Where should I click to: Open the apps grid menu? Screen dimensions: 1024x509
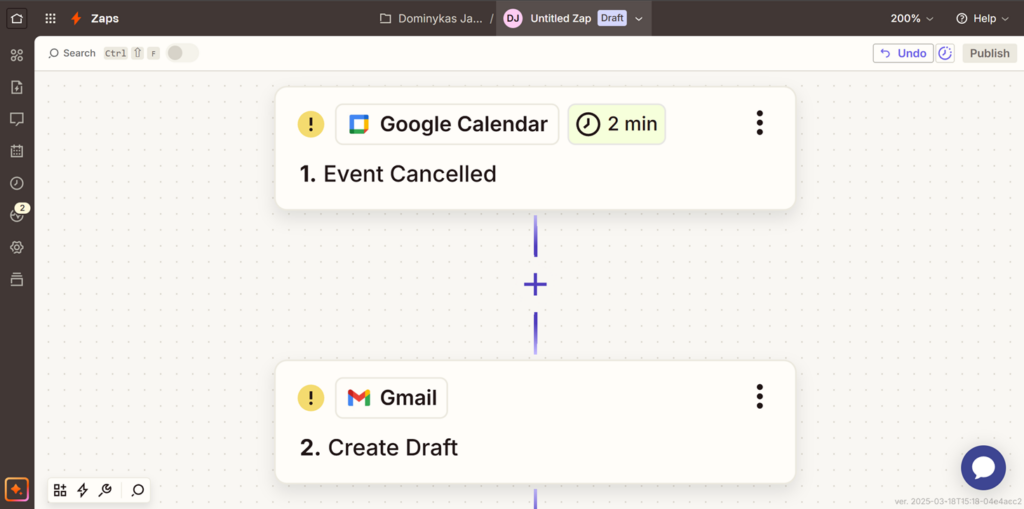pyautogui.click(x=50, y=18)
